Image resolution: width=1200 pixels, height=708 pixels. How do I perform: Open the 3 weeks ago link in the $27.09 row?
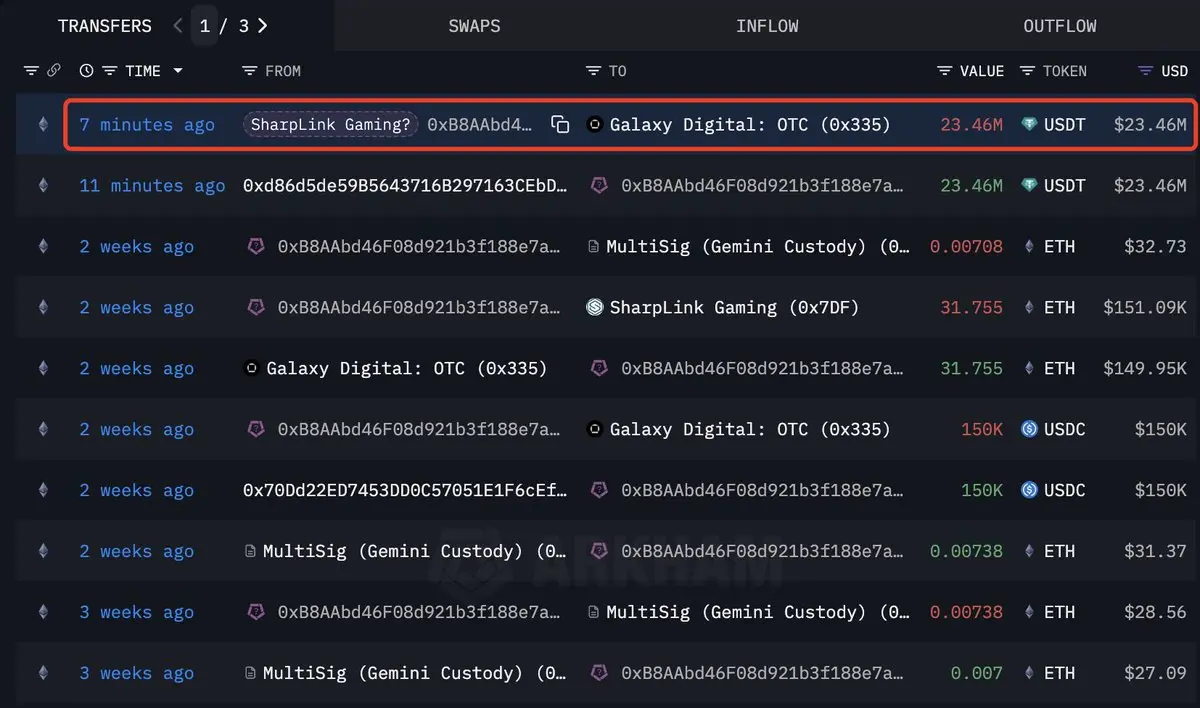tap(136, 674)
